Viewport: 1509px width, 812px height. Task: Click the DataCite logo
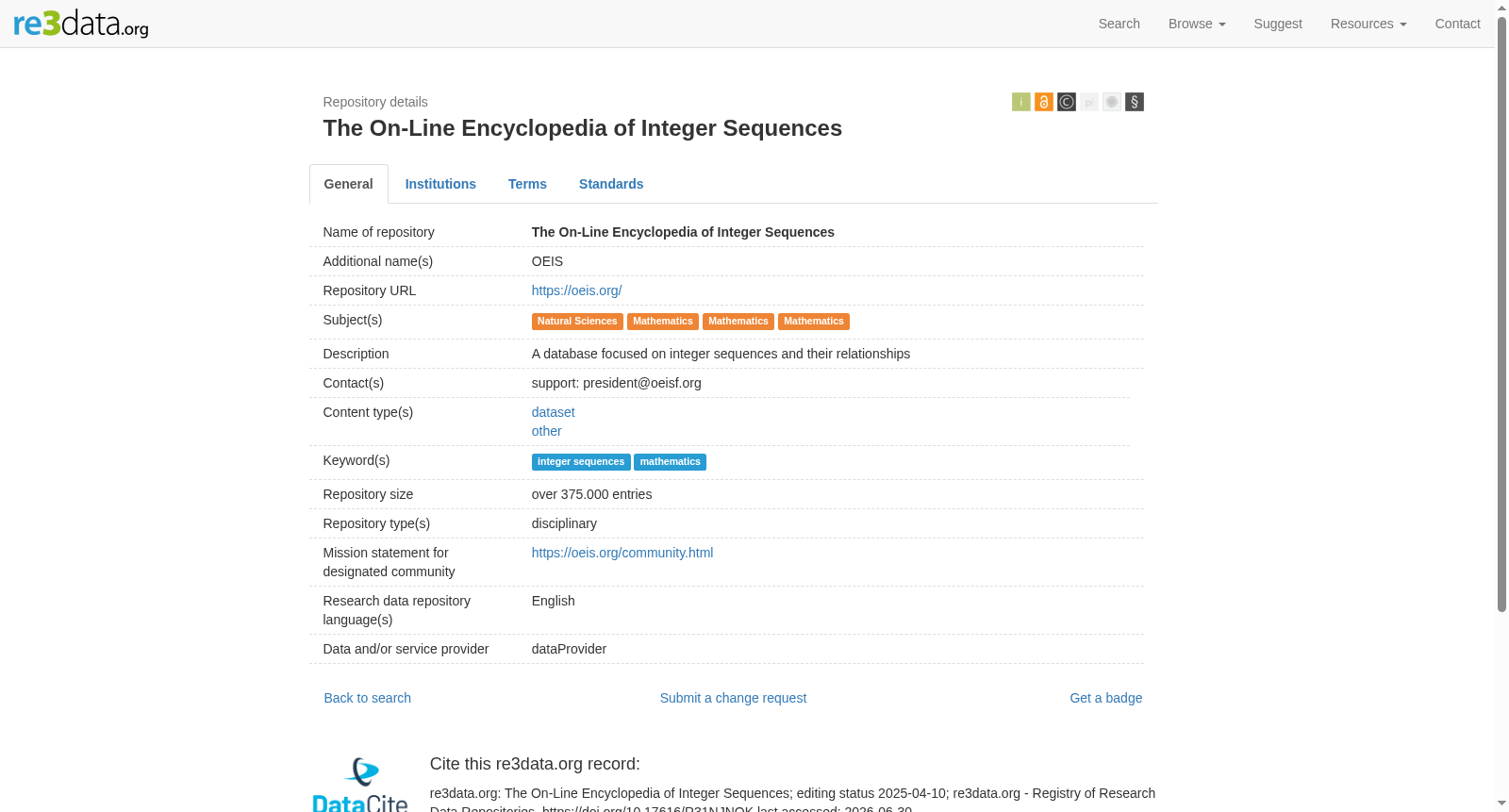click(360, 785)
